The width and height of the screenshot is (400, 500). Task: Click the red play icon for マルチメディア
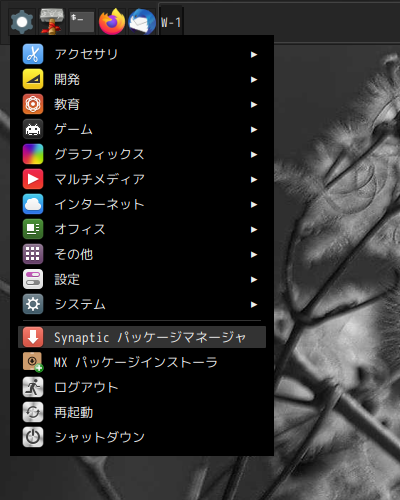tap(33, 179)
